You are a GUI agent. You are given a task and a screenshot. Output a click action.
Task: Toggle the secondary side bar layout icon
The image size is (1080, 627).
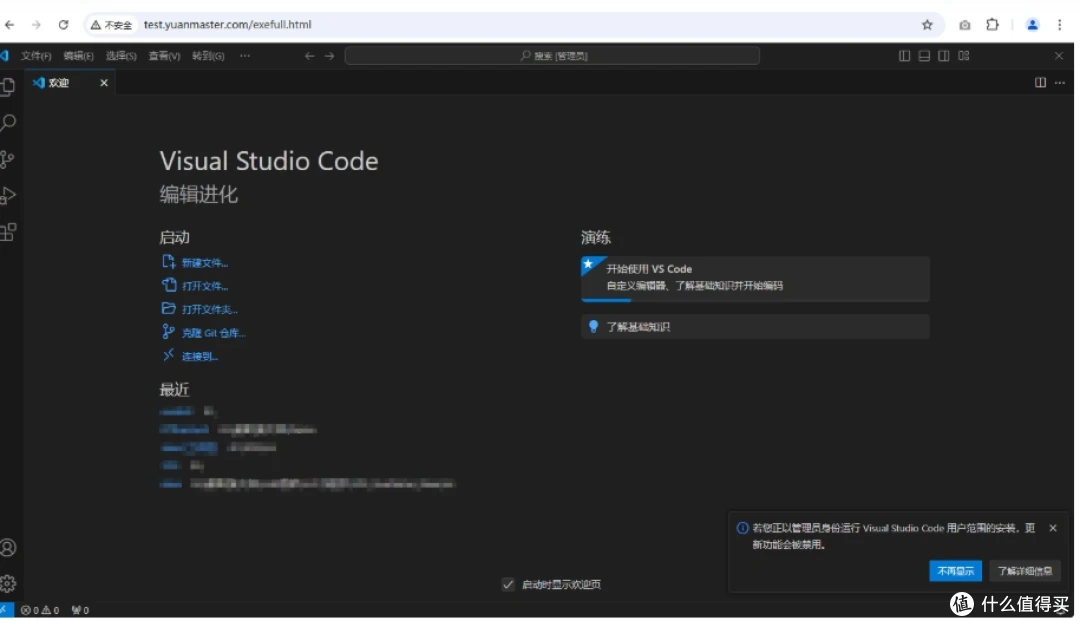(x=944, y=56)
